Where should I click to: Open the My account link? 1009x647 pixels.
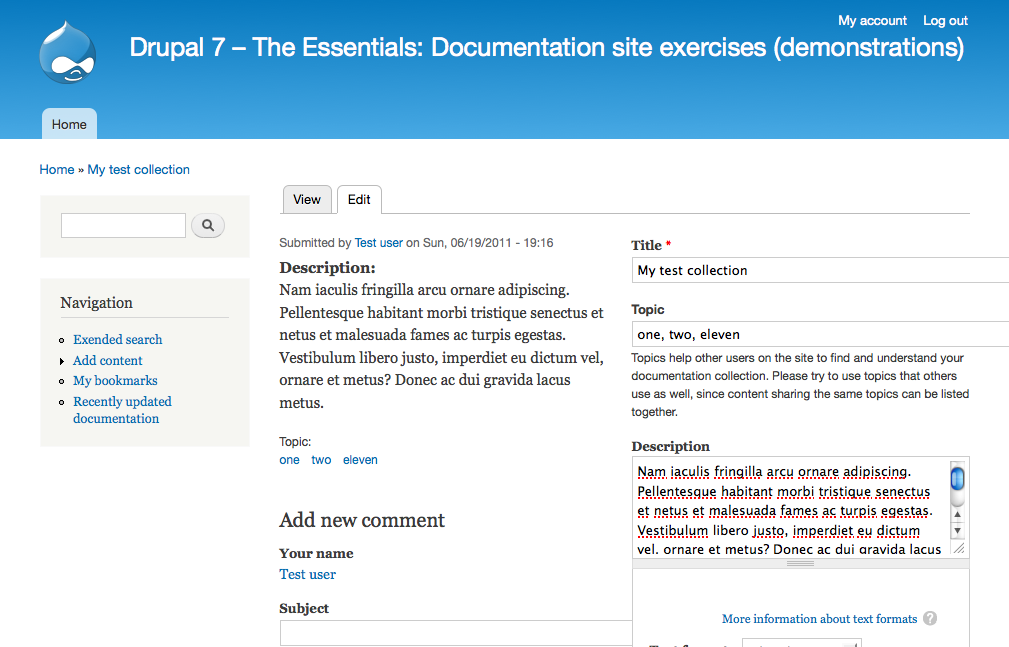(872, 20)
